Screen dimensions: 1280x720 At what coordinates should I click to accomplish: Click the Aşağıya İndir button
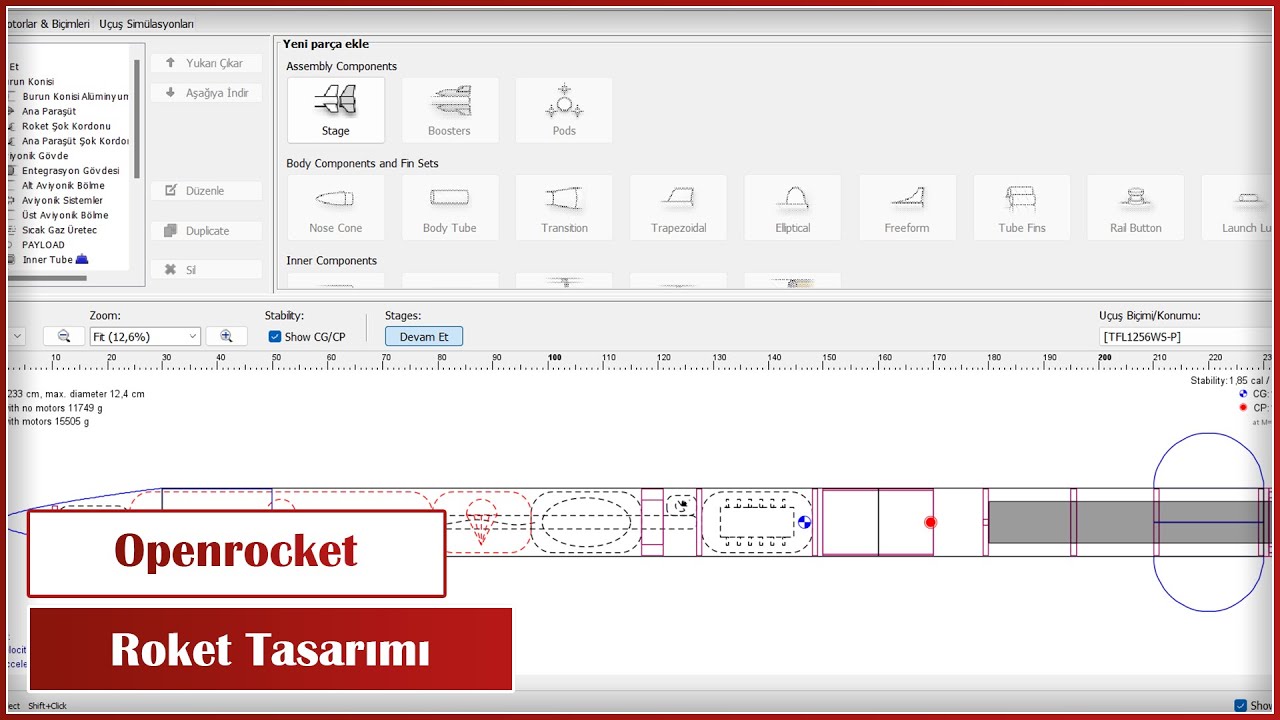[206, 93]
